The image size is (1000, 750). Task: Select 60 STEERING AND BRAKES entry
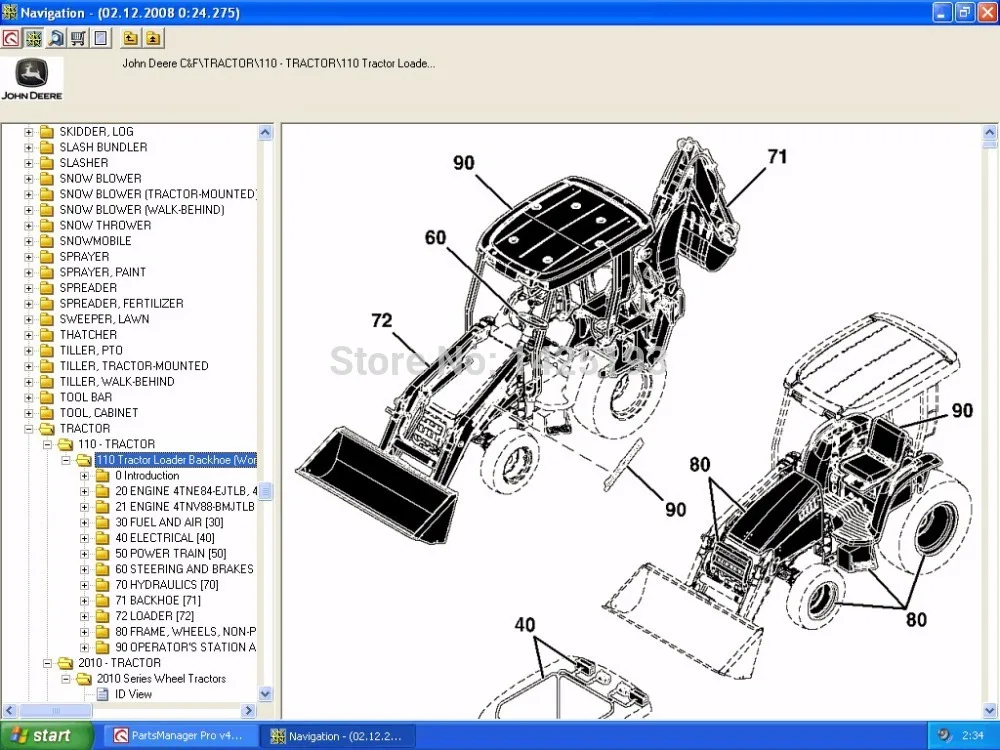coord(185,570)
